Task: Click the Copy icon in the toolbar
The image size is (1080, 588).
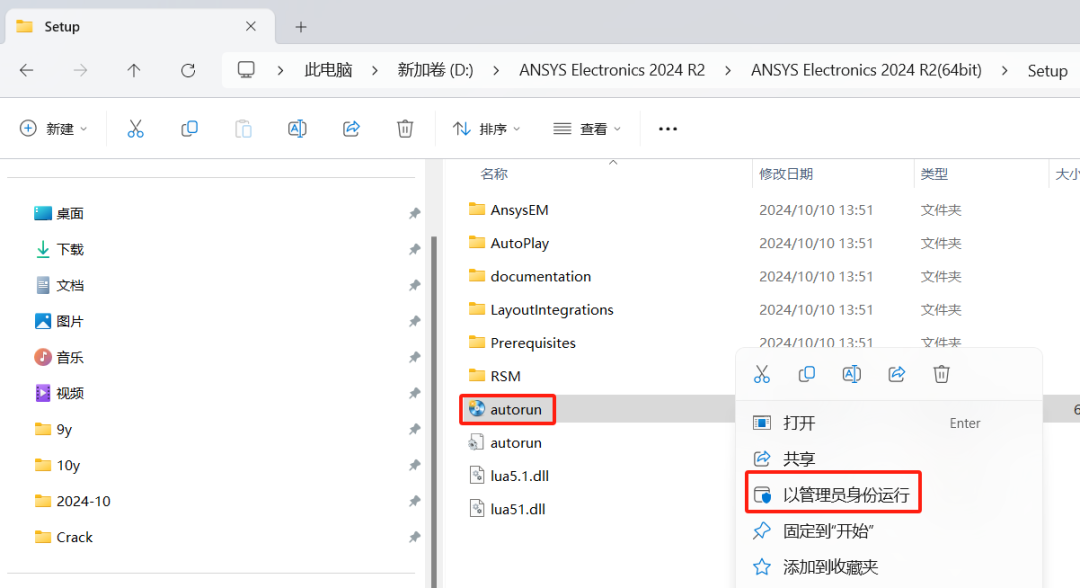Action: tap(189, 129)
